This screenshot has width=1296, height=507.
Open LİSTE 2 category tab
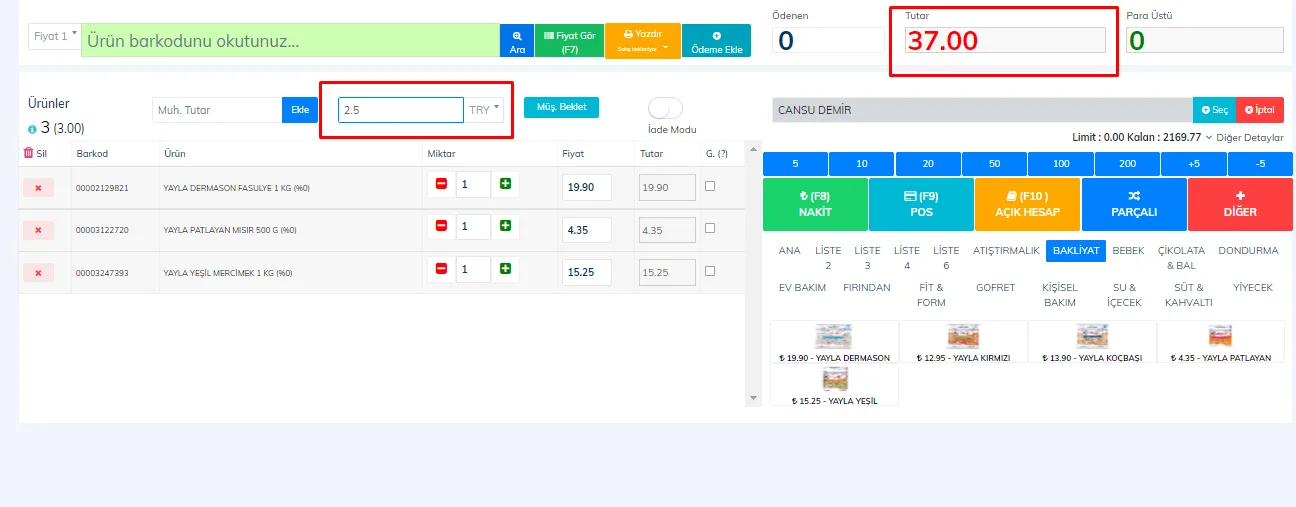click(828, 257)
